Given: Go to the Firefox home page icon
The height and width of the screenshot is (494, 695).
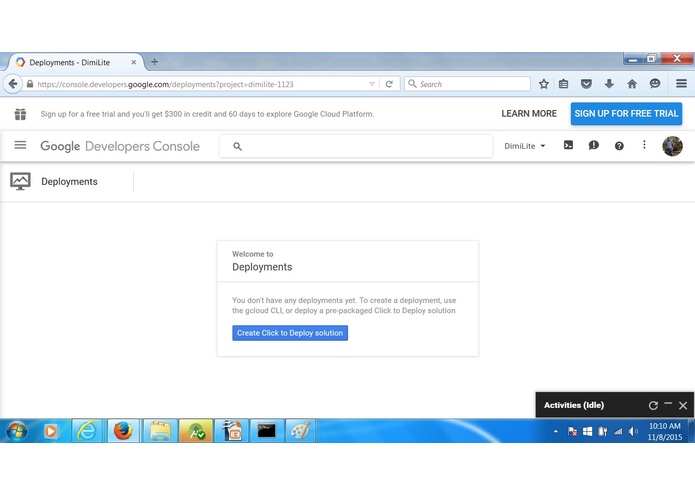Looking at the screenshot, I should (632, 84).
